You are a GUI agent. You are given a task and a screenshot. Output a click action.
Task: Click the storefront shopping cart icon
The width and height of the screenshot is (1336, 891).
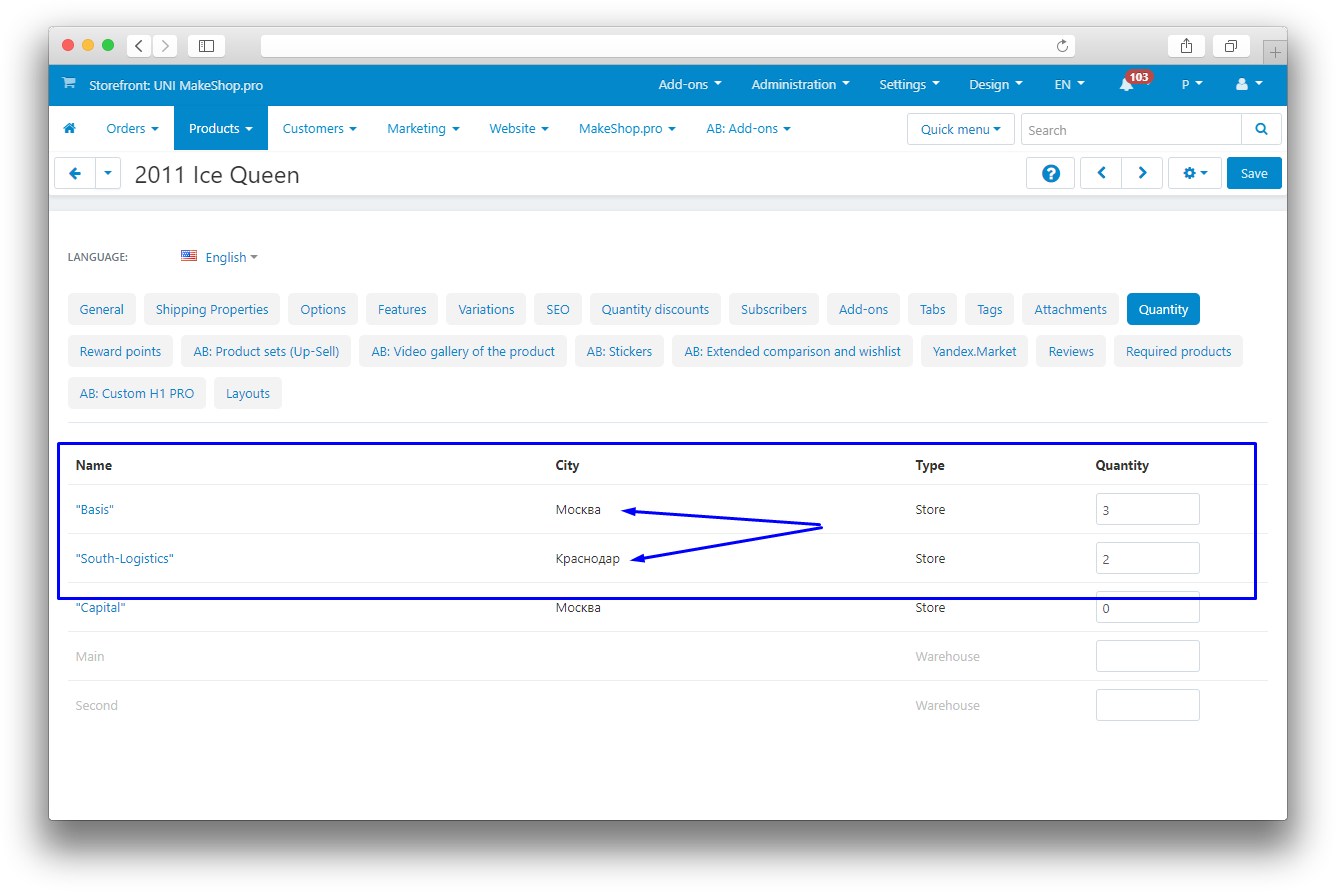68,84
